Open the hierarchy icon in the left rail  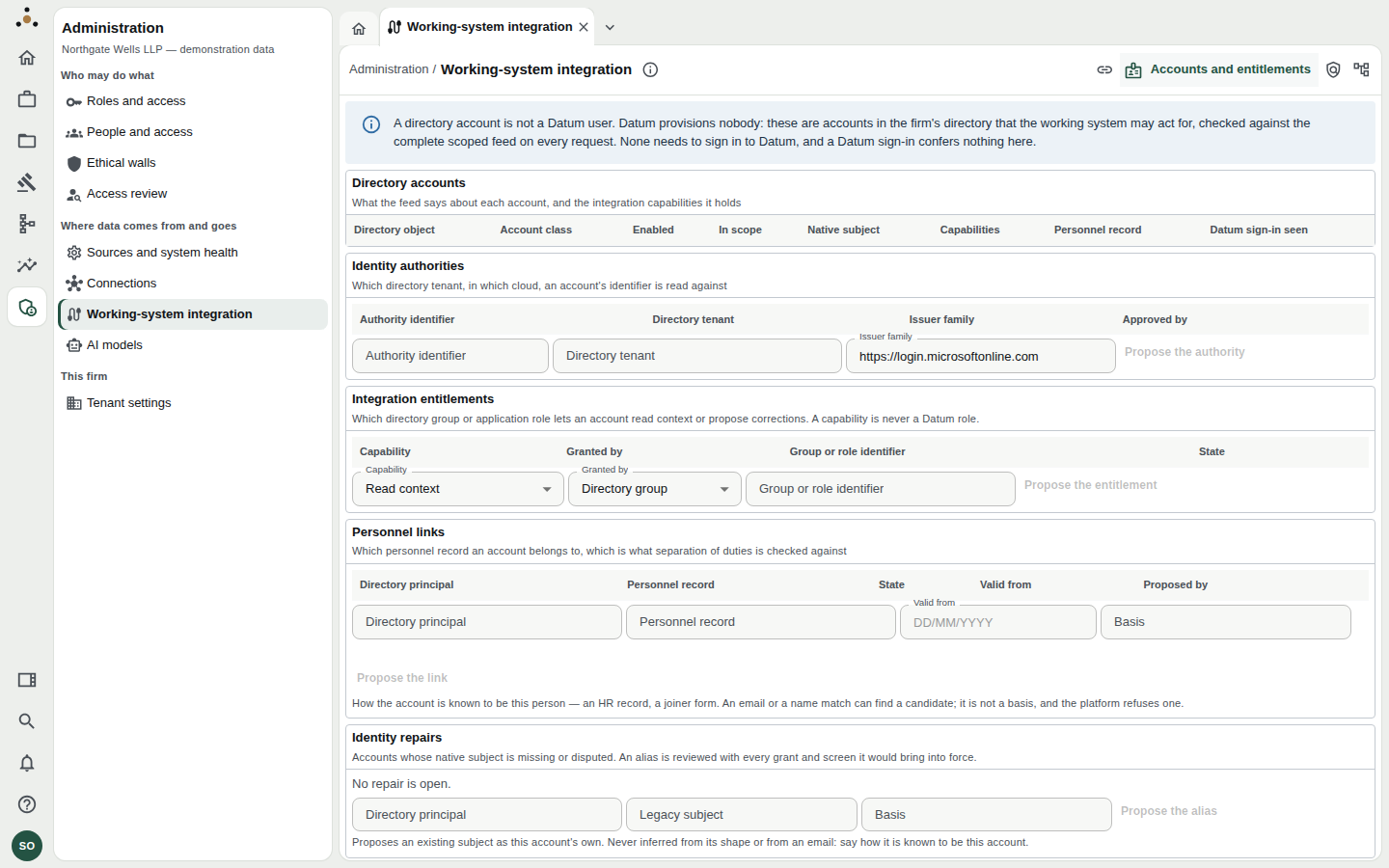click(27, 224)
